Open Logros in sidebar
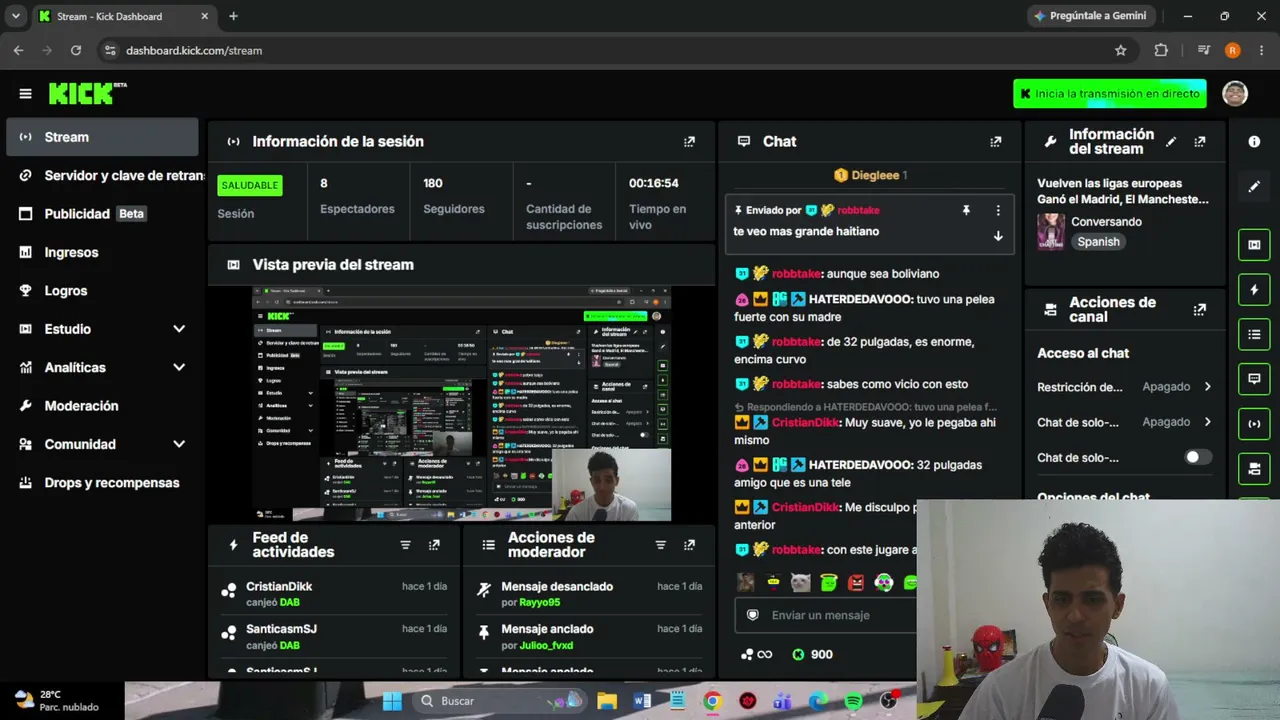The height and width of the screenshot is (720, 1280). coord(102,290)
